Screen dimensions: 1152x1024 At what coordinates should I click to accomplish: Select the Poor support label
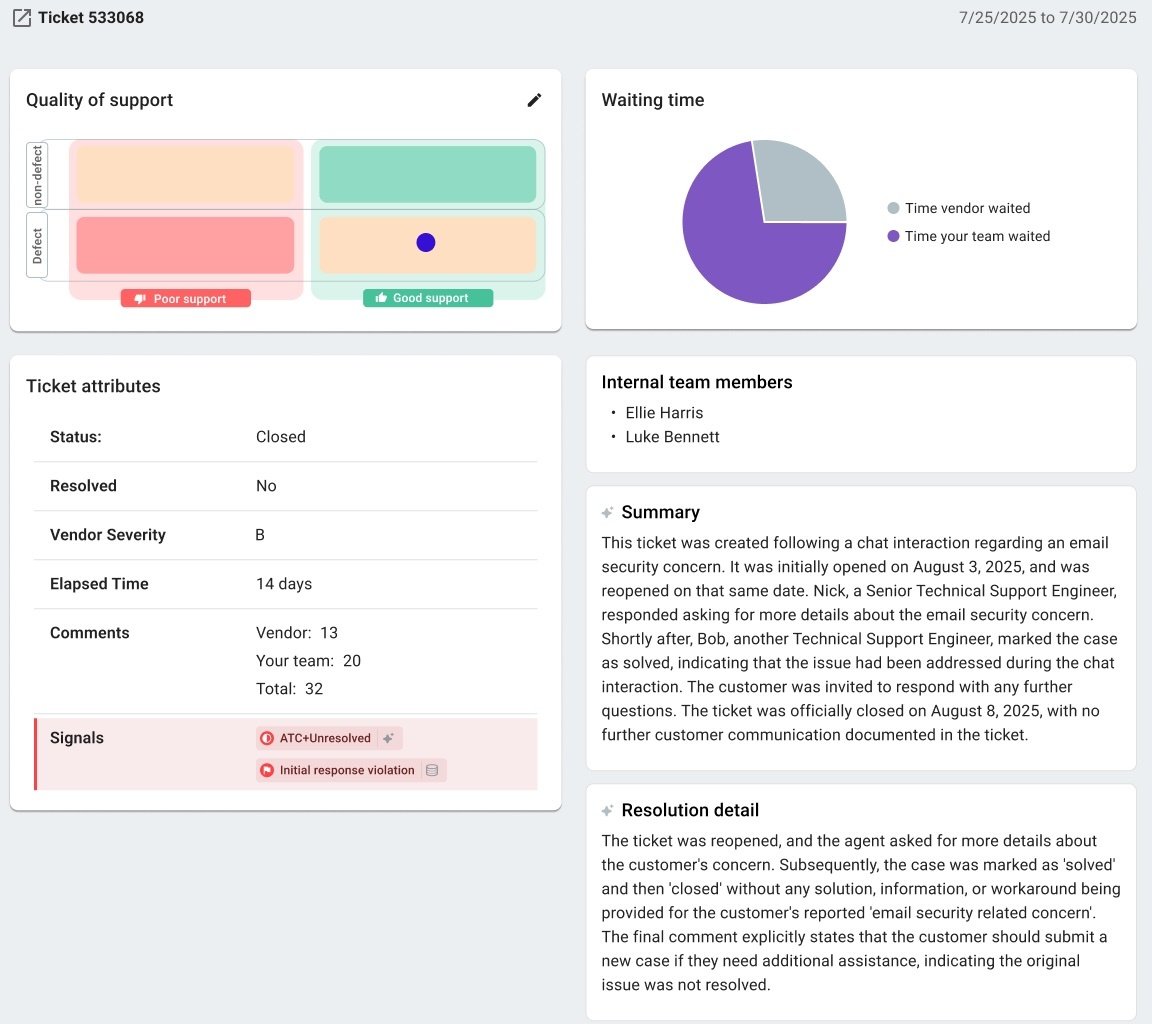coord(186,298)
